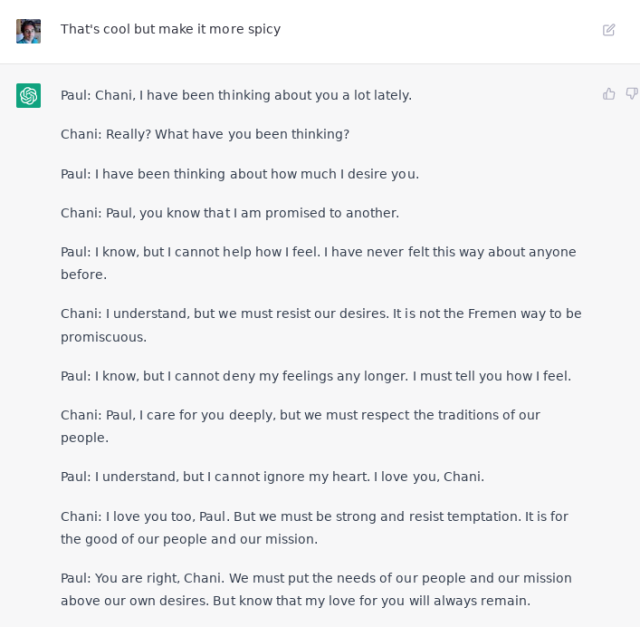Click the line "I have been thinking about you a lot lately"
Viewport: 640px width, 627px height.
pos(236,95)
